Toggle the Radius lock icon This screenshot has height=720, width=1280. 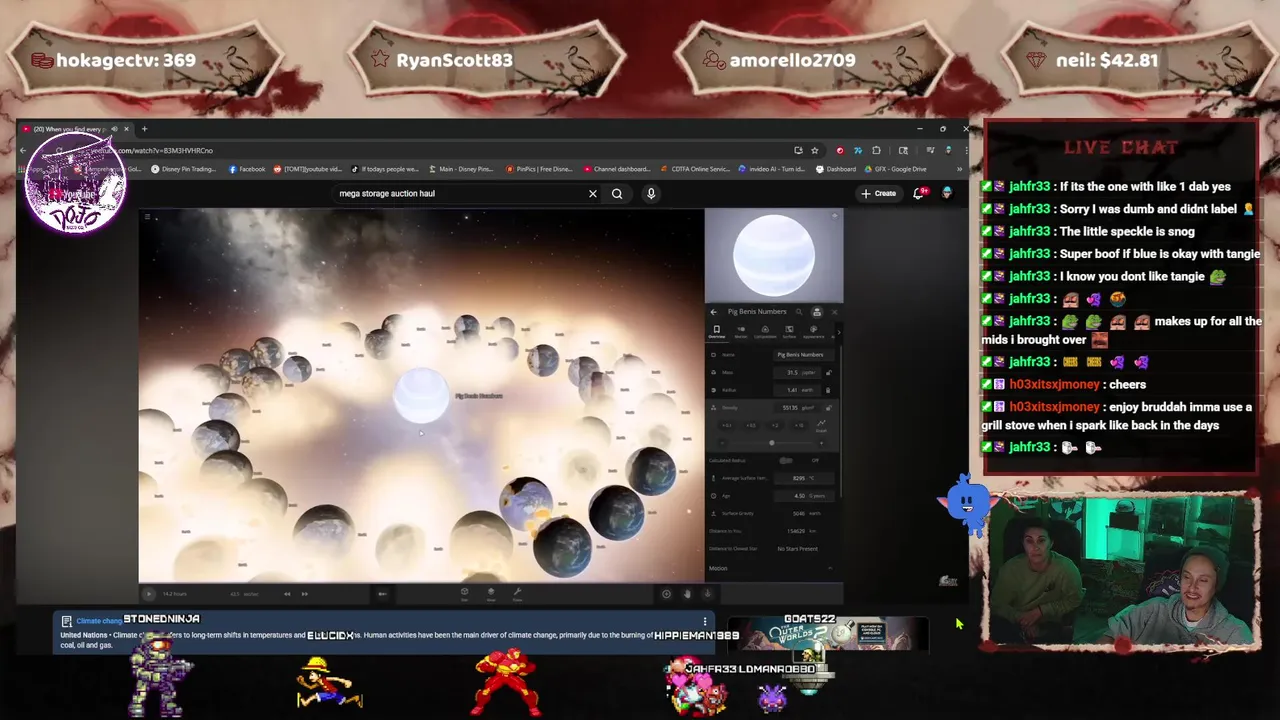pyautogui.click(x=828, y=390)
